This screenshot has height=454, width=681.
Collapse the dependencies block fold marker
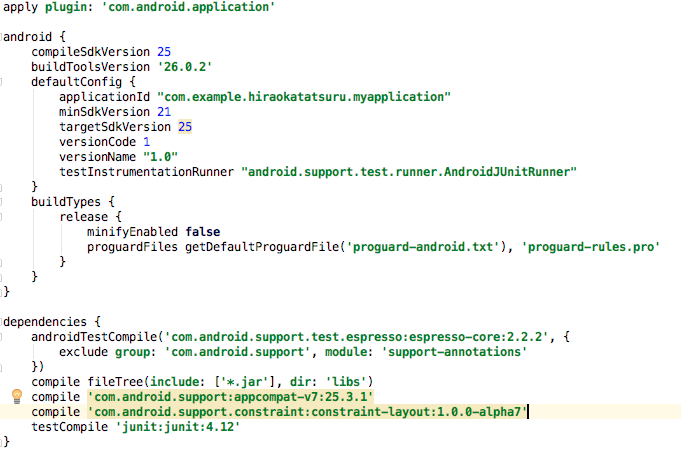4,322
